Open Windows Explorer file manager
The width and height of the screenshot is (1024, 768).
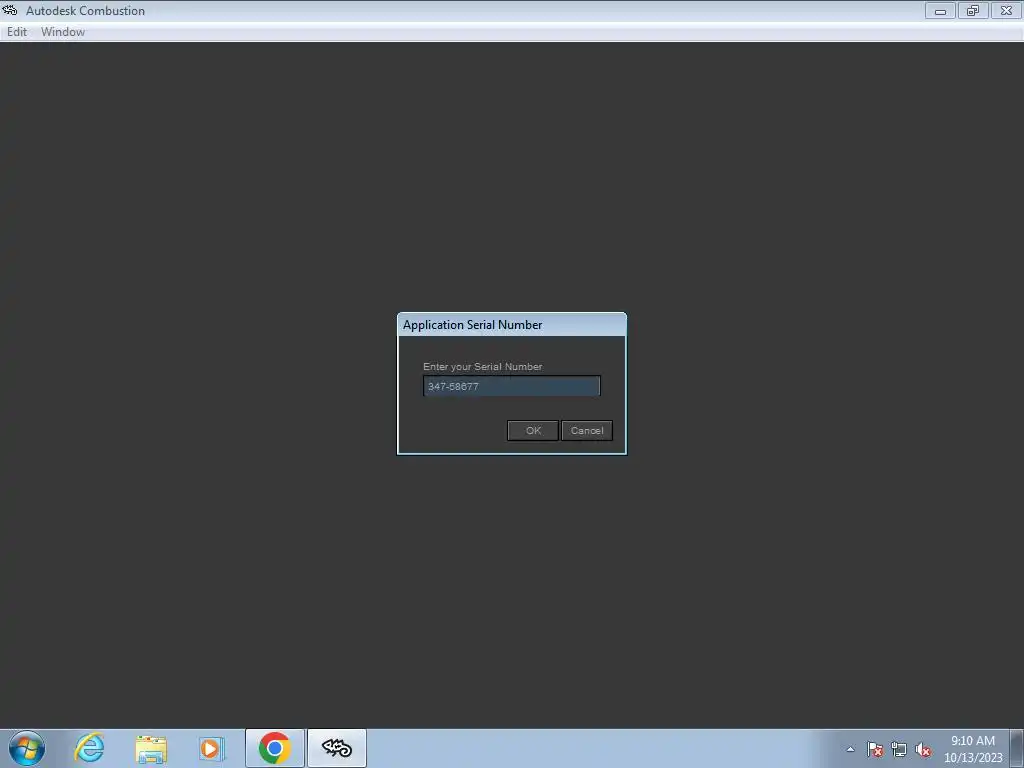click(151, 748)
